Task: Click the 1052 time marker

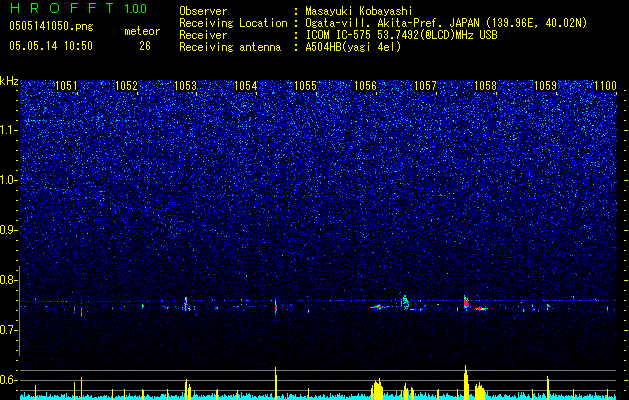Action: click(126, 86)
